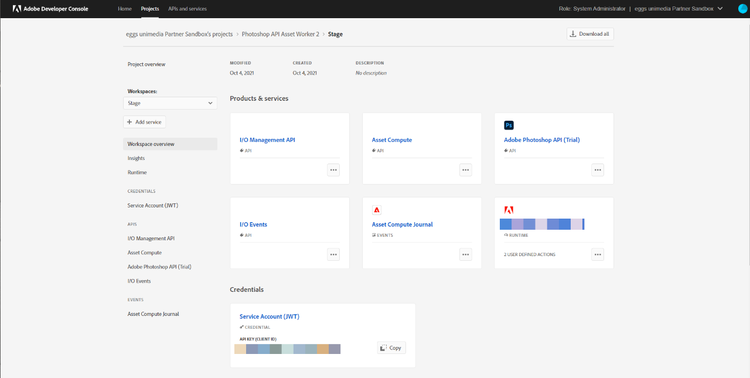Screen dimensions: 750x378
Task: Click the Add service button
Action: point(144,122)
